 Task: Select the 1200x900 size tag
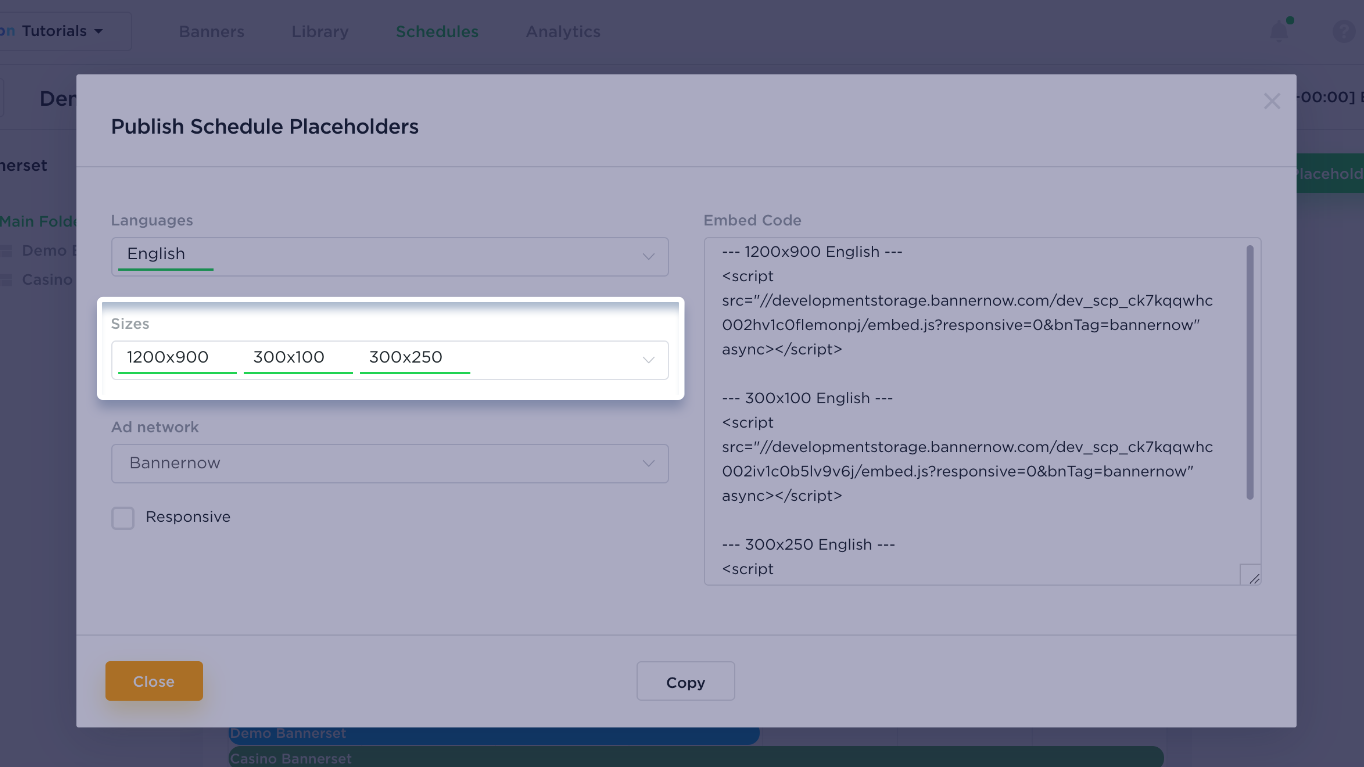177,358
